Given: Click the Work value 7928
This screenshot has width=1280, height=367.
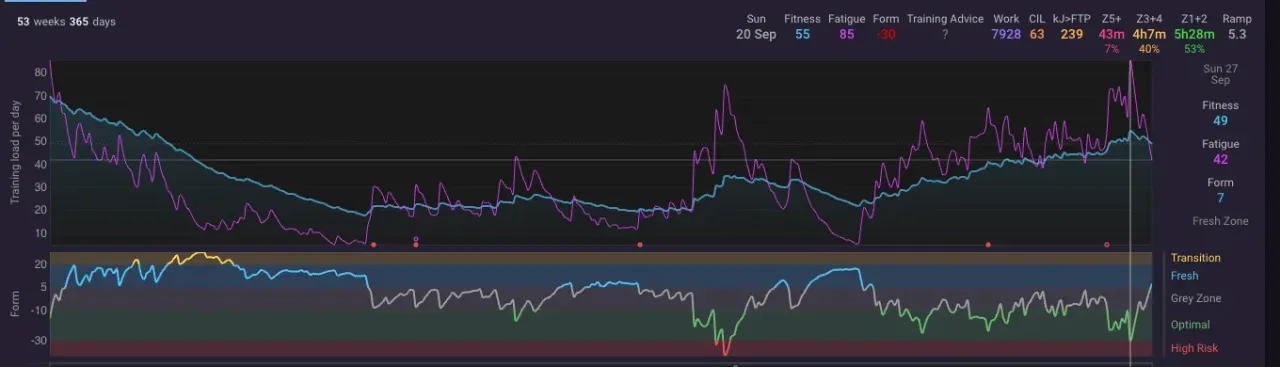Looking at the screenshot, I should [1006, 35].
